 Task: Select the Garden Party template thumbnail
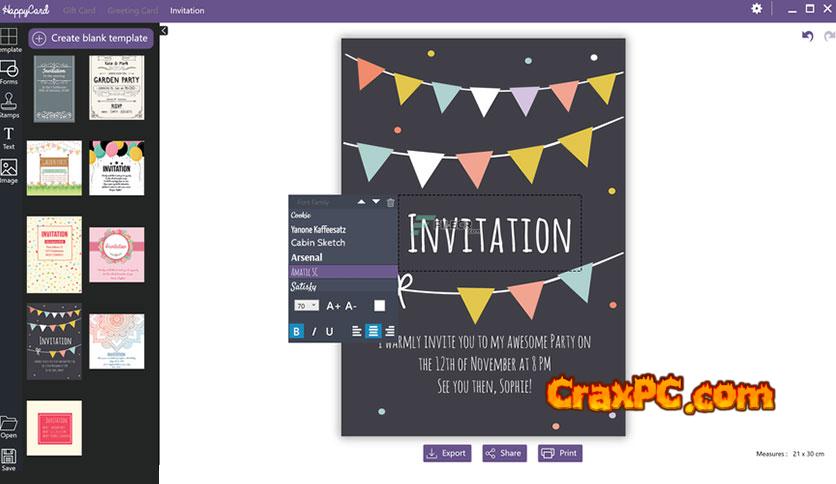click(117, 87)
